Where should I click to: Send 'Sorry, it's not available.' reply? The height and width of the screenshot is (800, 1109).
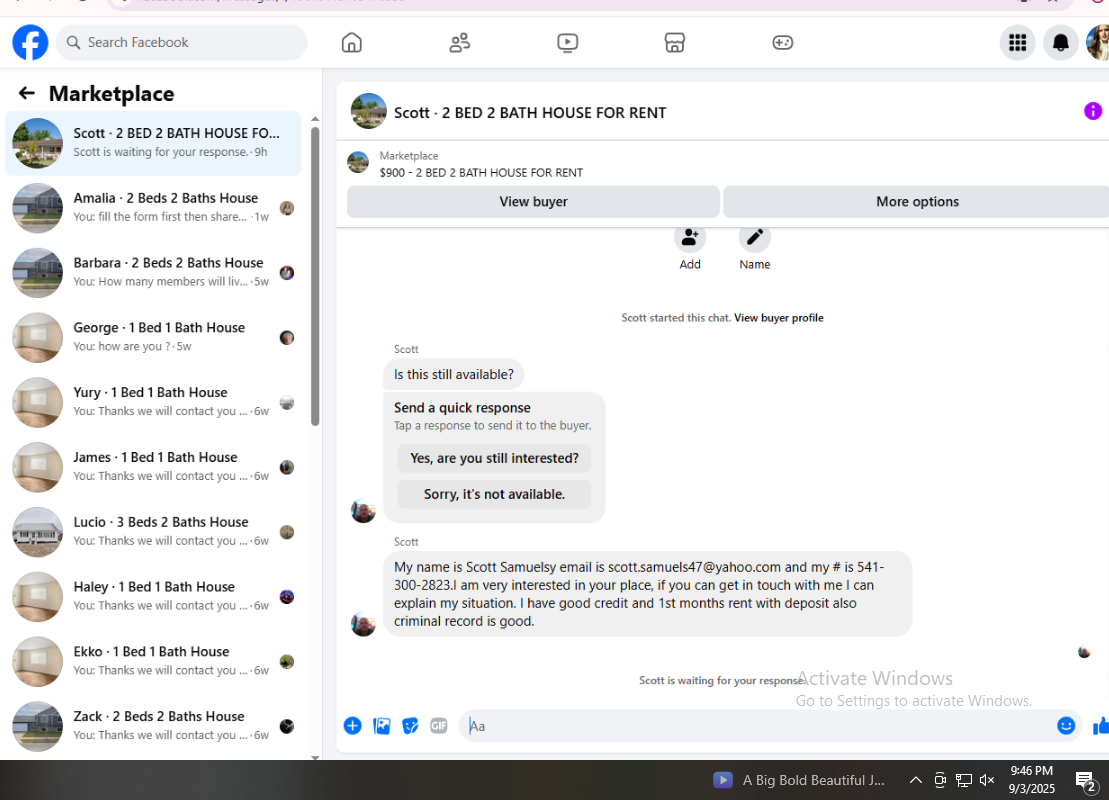[x=494, y=494]
